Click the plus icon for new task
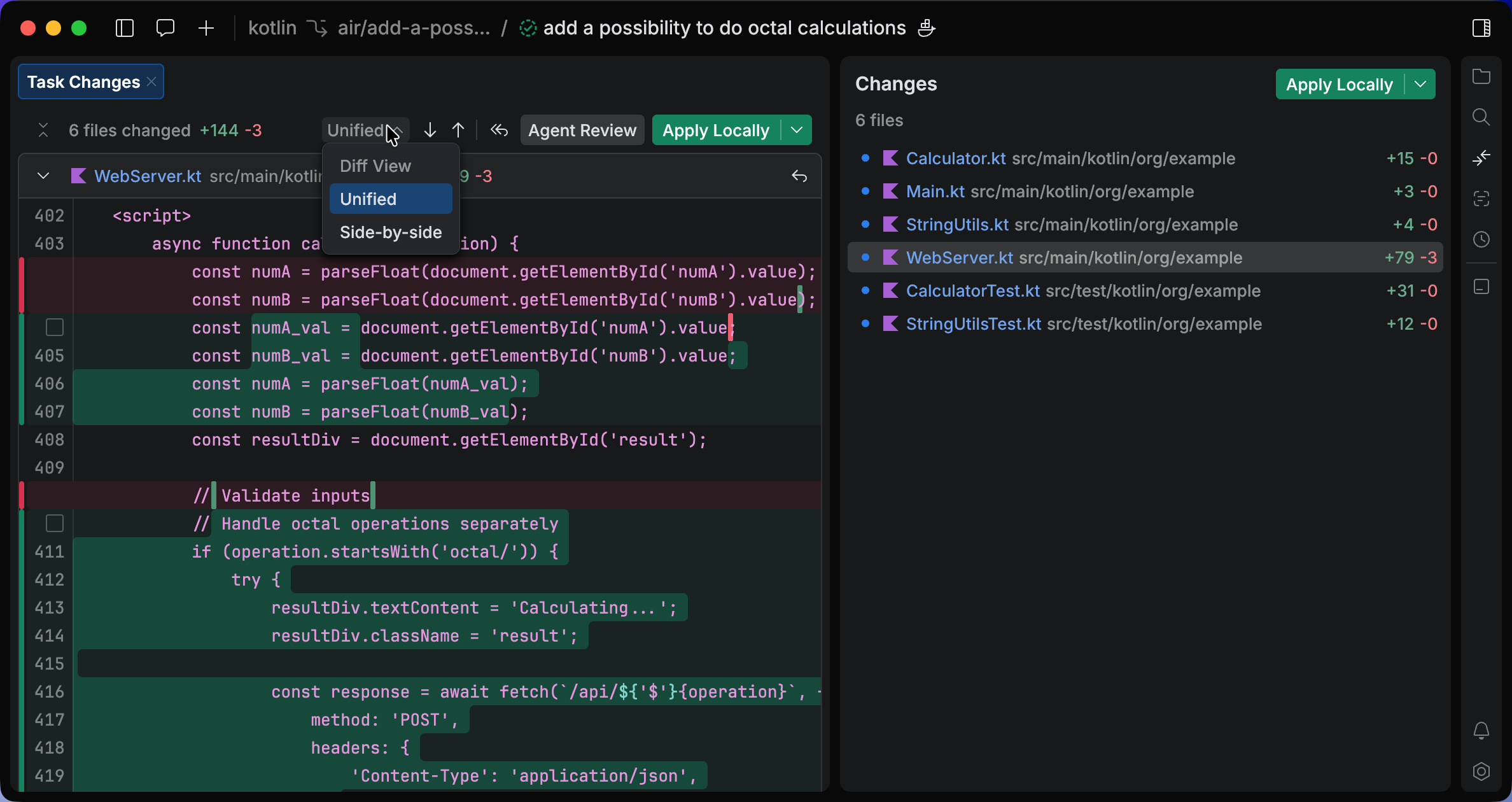The width and height of the screenshot is (1512, 802). [206, 28]
